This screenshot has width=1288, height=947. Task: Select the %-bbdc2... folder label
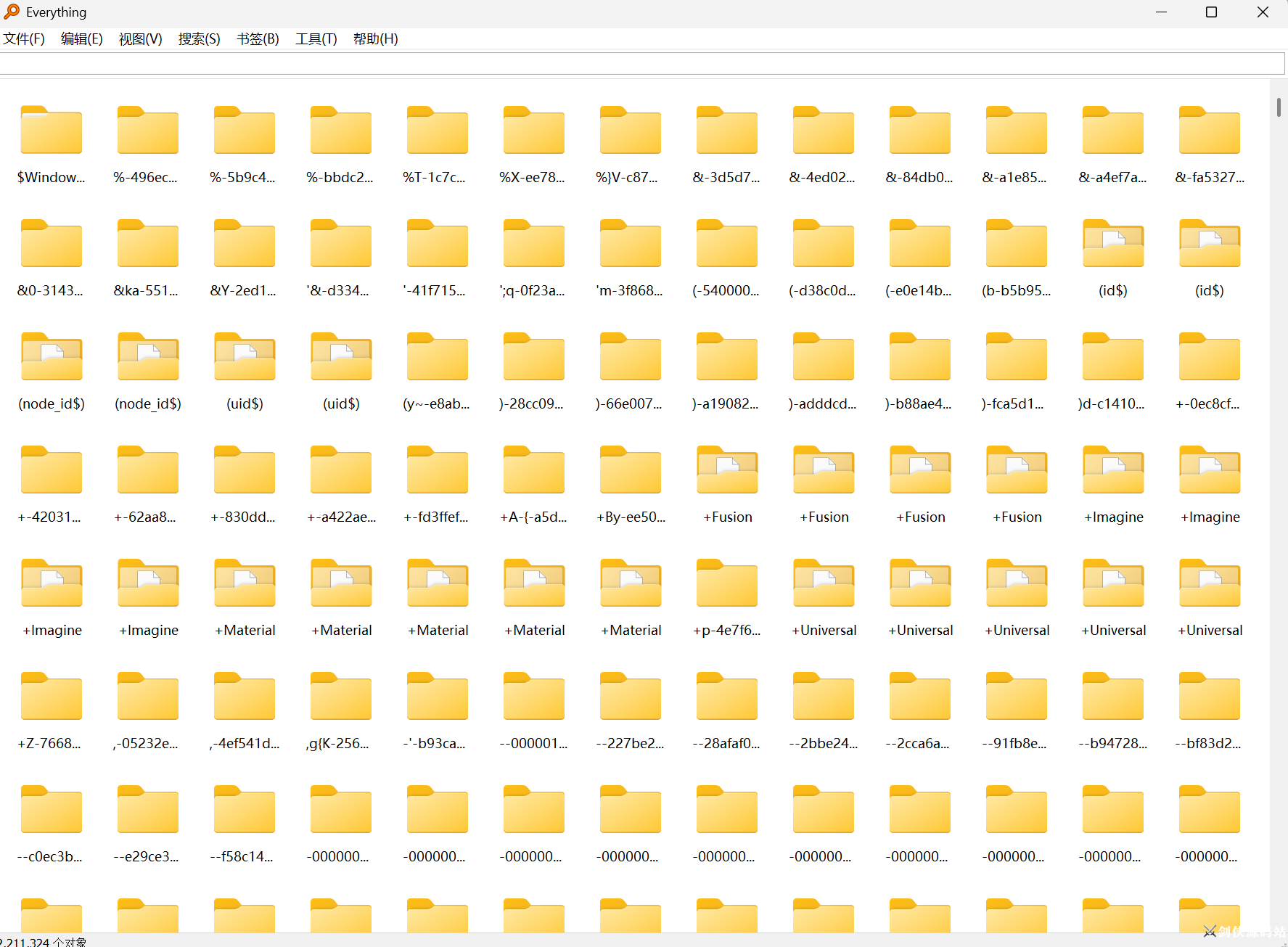[x=340, y=177]
